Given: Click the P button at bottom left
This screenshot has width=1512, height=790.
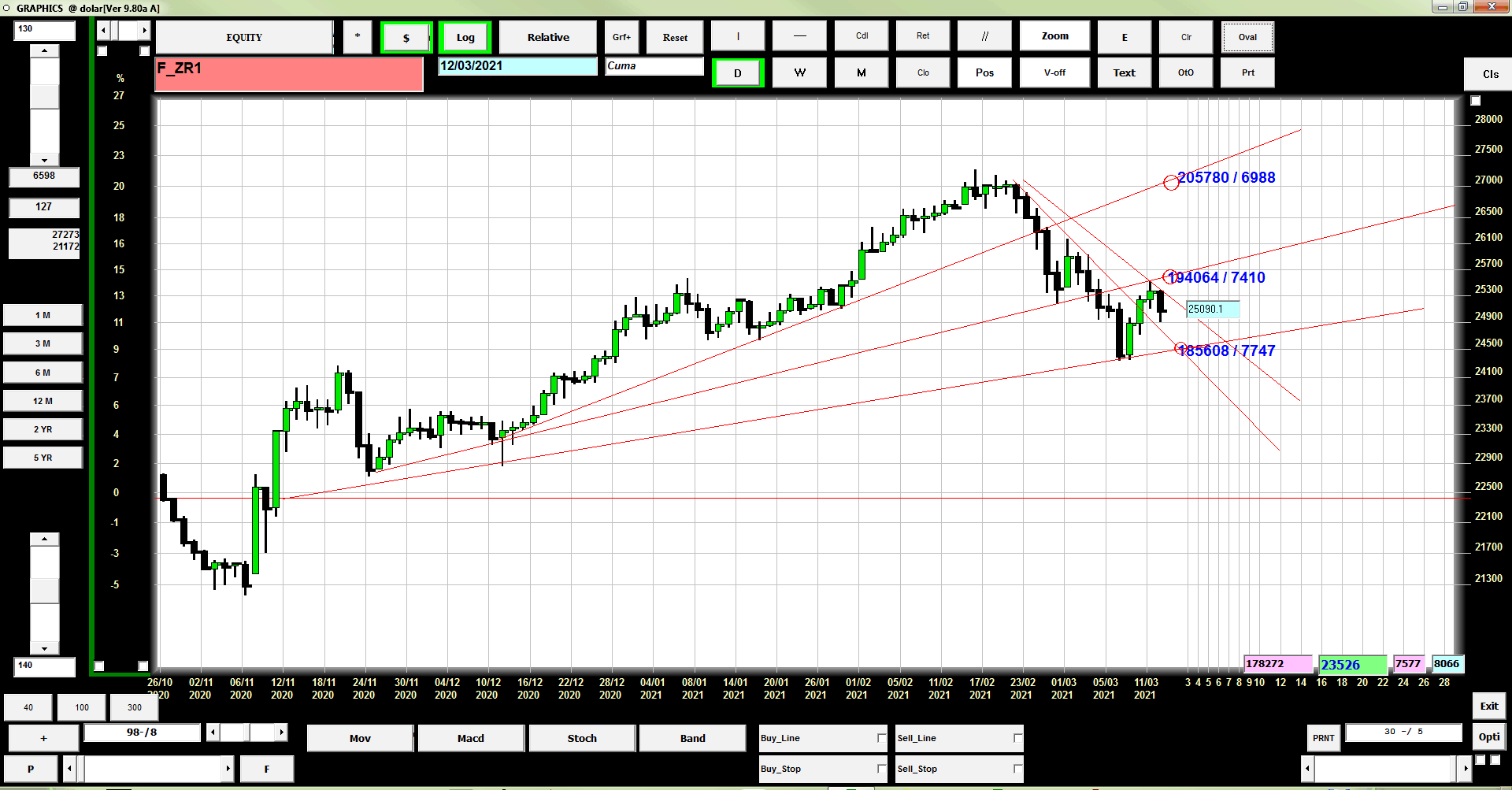Looking at the screenshot, I should pyautogui.click(x=31, y=769).
